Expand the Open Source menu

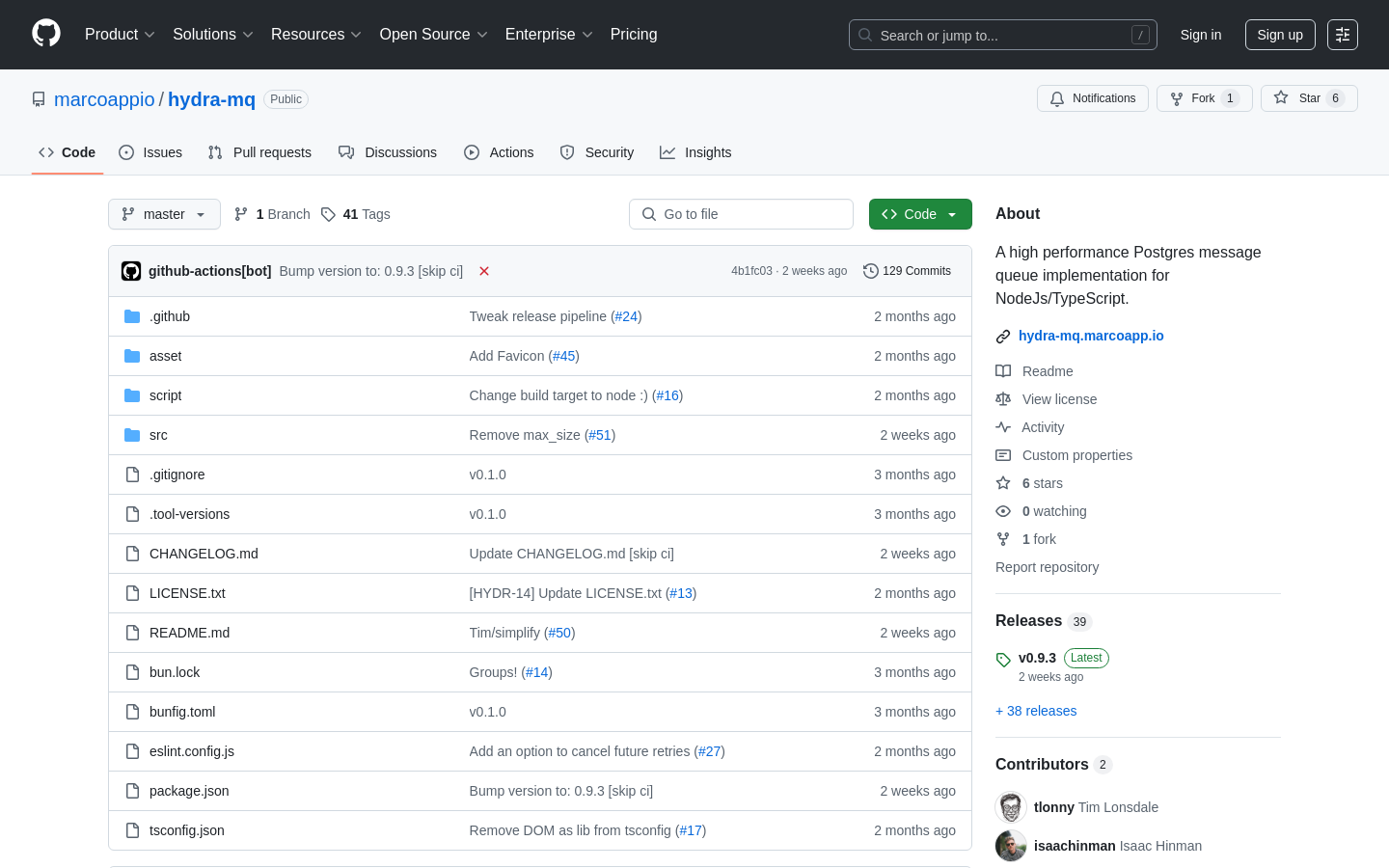(x=434, y=35)
